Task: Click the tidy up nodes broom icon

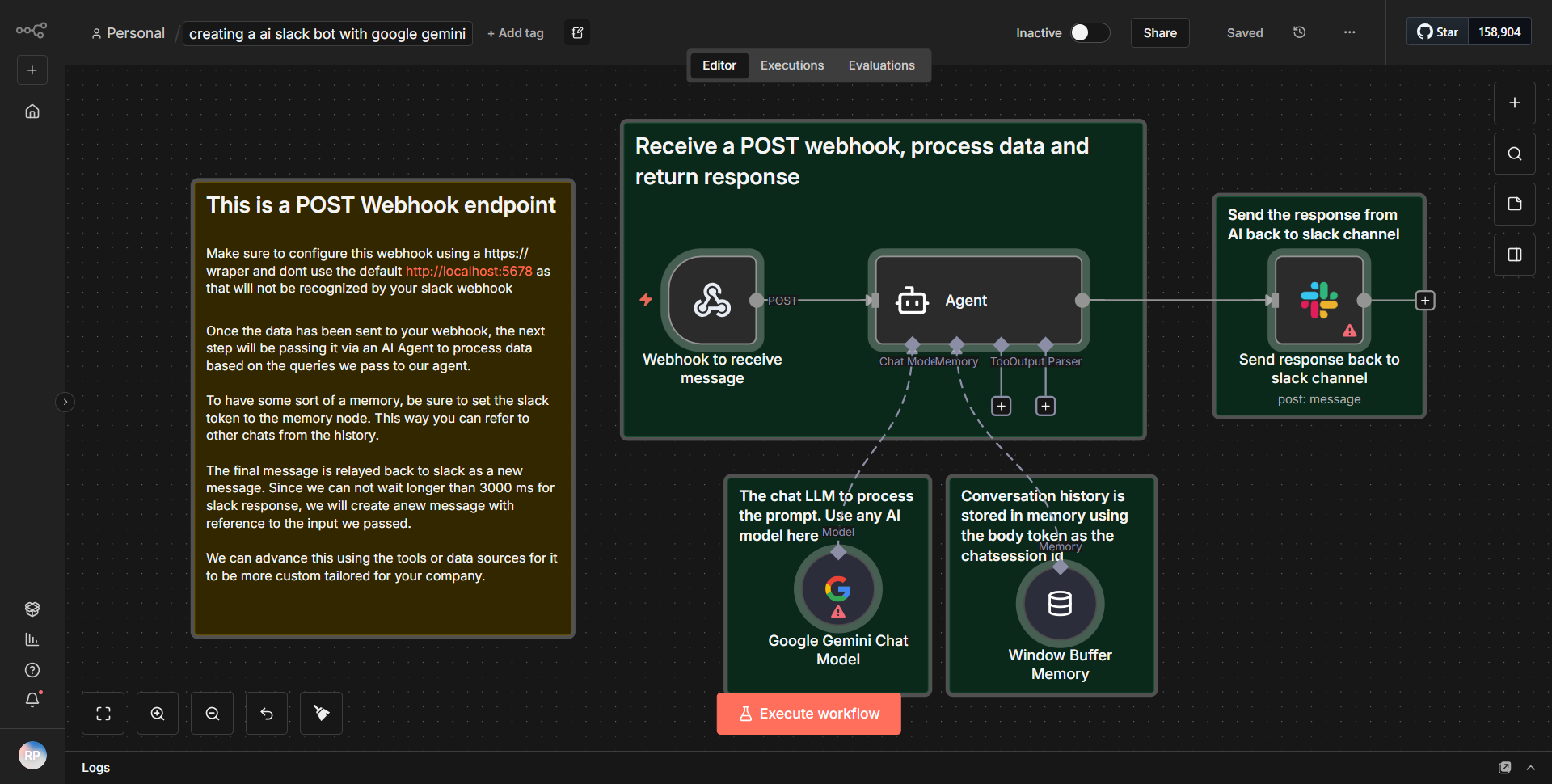Action: pos(321,714)
